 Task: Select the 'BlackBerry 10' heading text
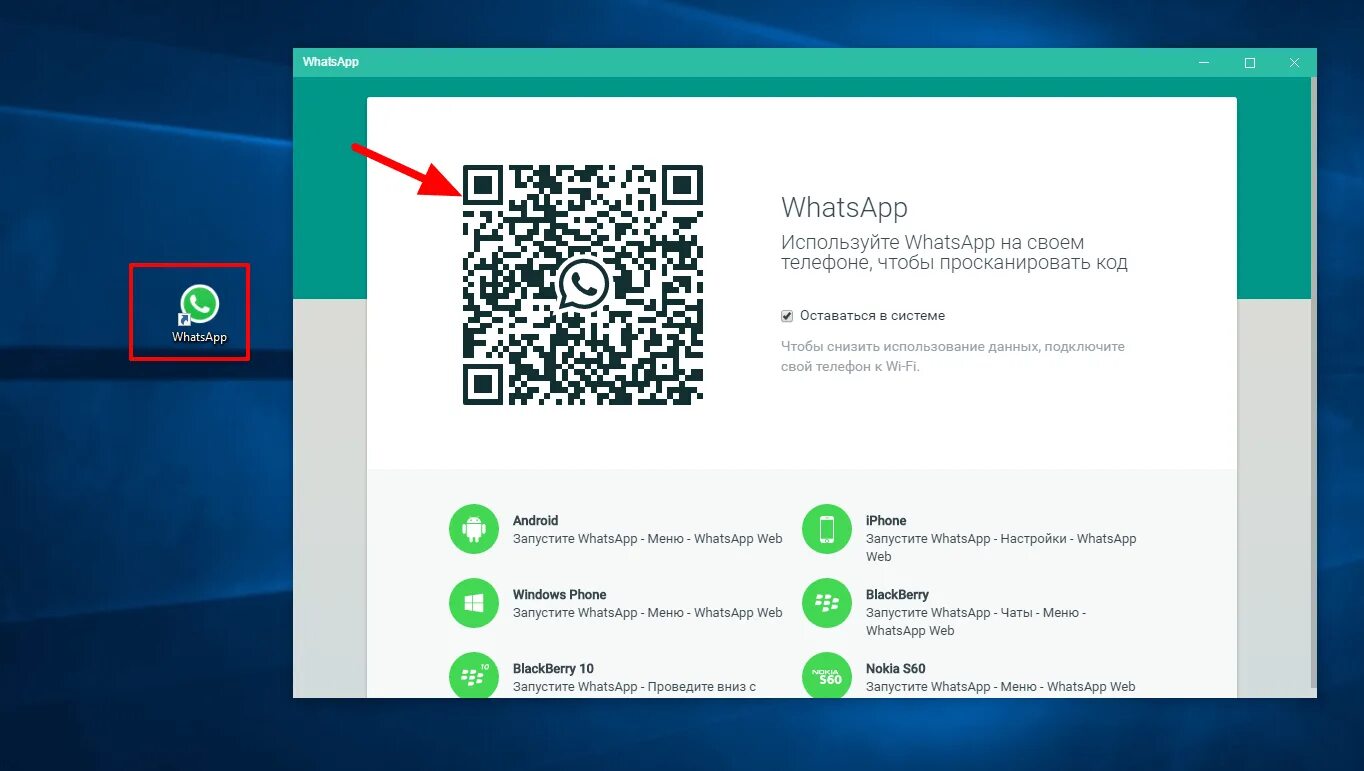click(553, 669)
